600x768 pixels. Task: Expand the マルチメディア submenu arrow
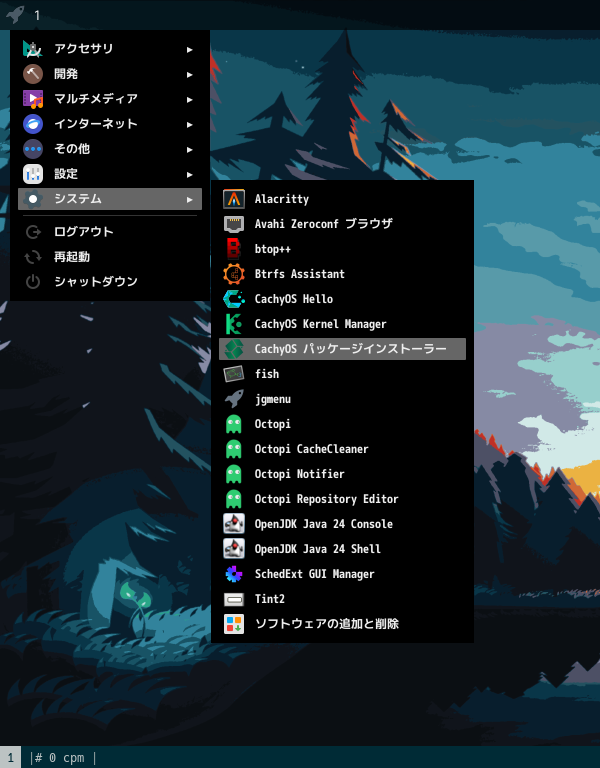tap(190, 99)
